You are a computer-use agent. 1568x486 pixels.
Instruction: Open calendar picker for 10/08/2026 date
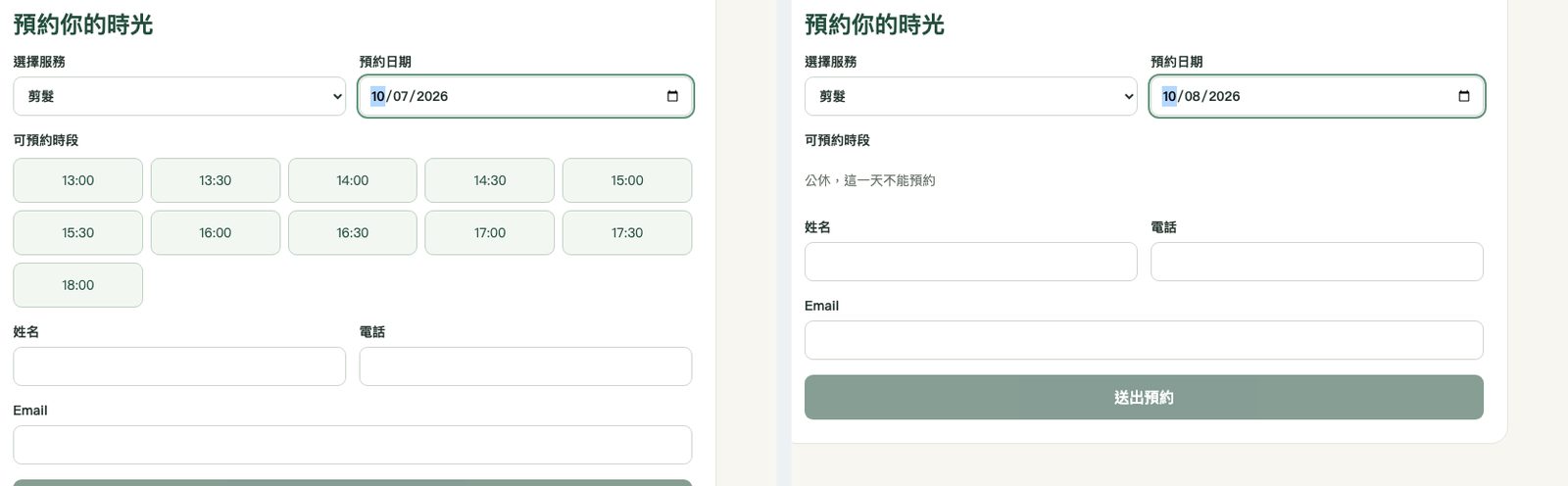click(1464, 96)
